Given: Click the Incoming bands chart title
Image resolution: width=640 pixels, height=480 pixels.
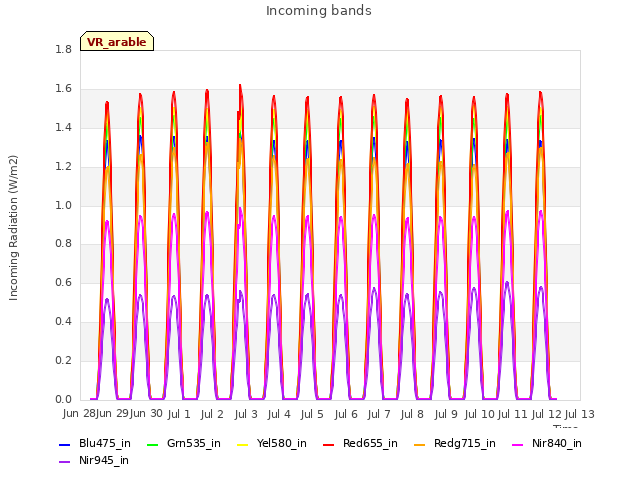Looking at the screenshot, I should [319, 11].
